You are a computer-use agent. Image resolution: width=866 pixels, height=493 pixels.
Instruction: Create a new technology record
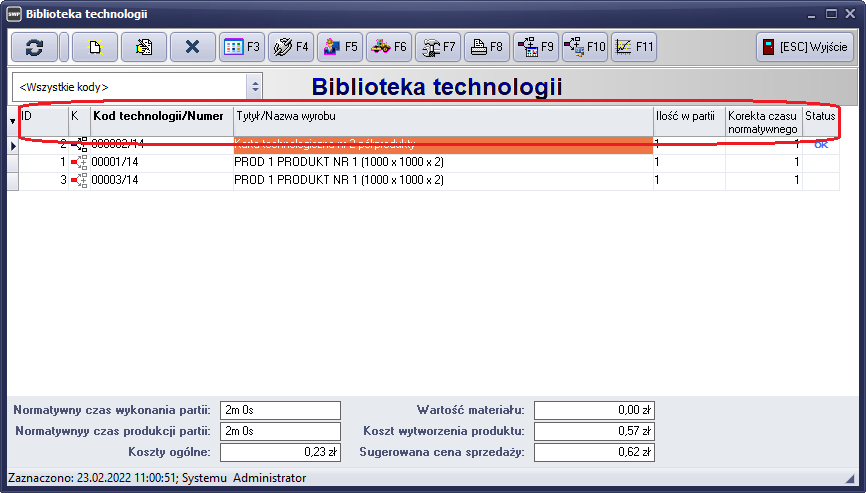pos(94,47)
